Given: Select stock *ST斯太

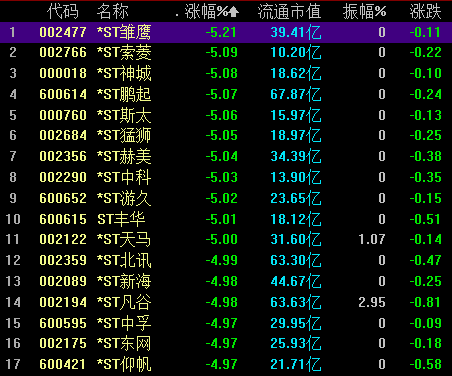Looking at the screenshot, I should click(x=124, y=115).
